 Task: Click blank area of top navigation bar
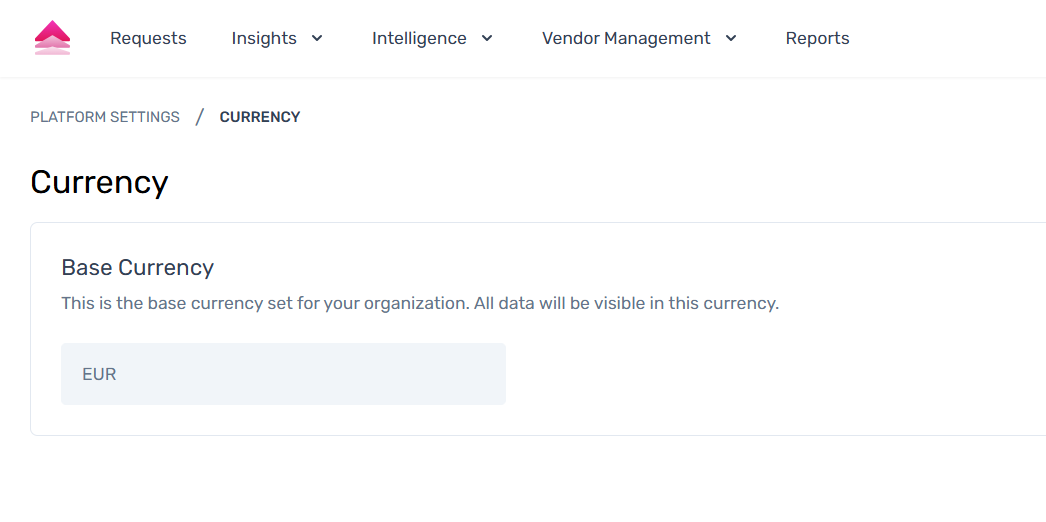click(950, 38)
